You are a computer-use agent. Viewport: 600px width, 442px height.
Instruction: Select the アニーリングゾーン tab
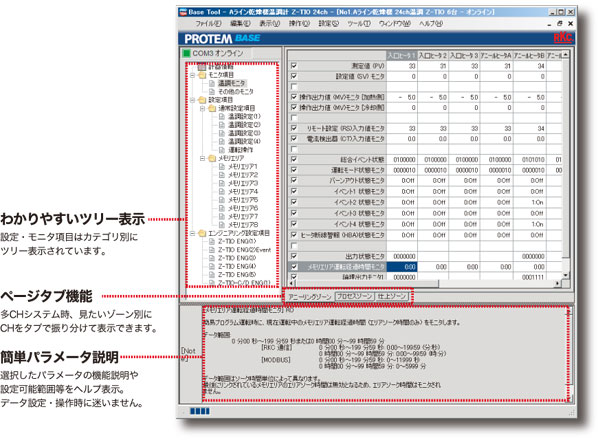tap(309, 297)
